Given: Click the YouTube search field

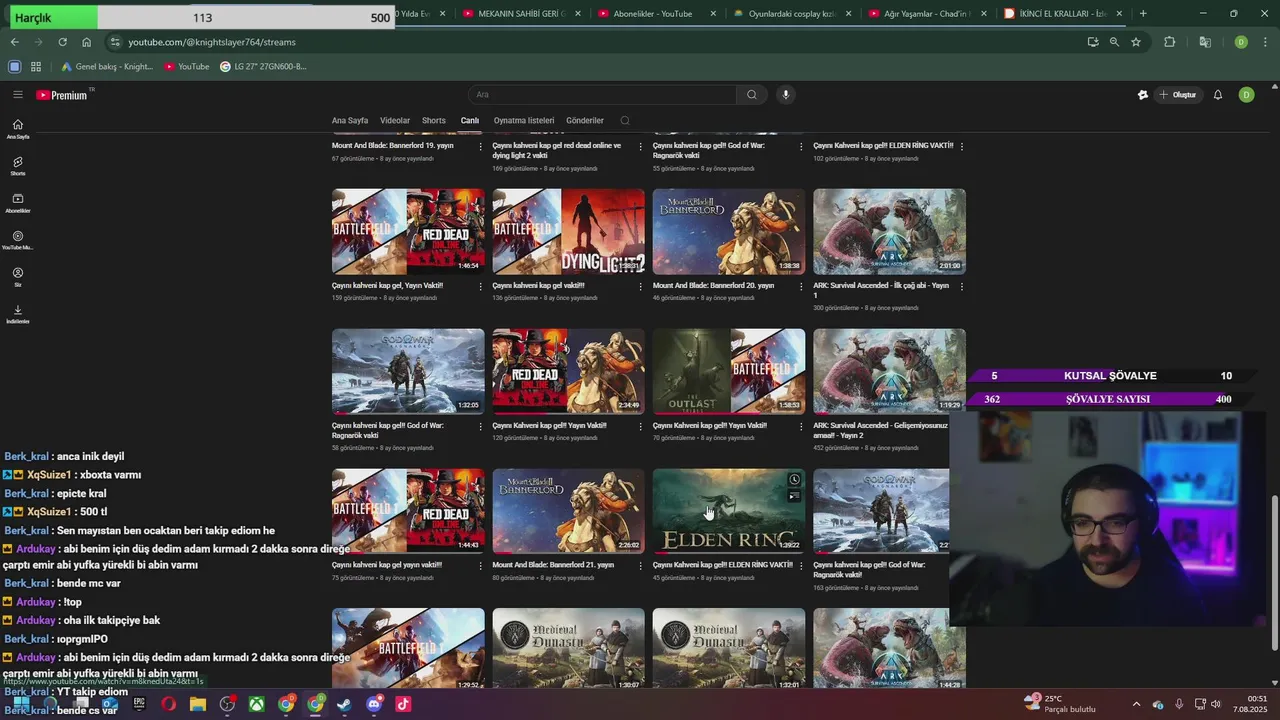Looking at the screenshot, I should (602, 95).
